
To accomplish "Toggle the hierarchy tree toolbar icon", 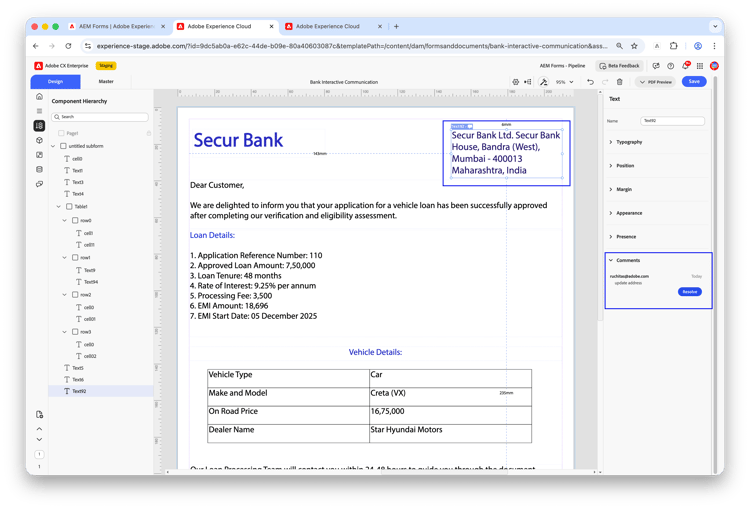I will click(x=528, y=82).
